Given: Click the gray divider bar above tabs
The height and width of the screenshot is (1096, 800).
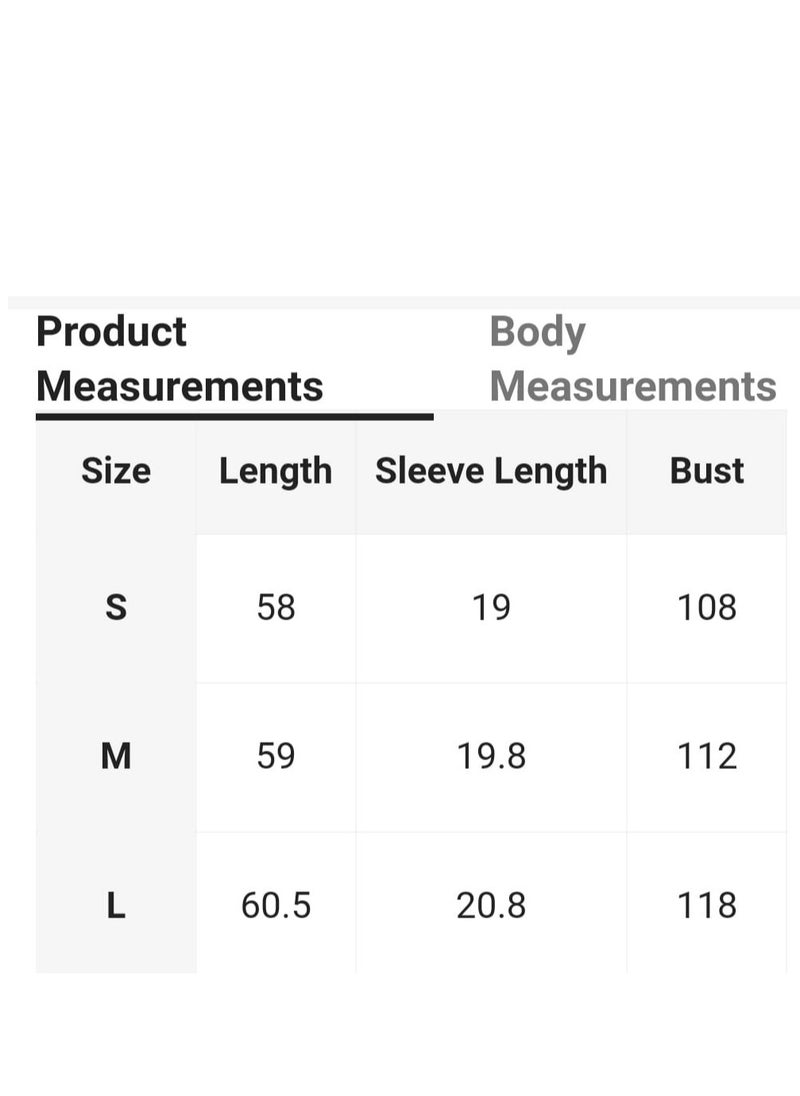Looking at the screenshot, I should [403, 303].
